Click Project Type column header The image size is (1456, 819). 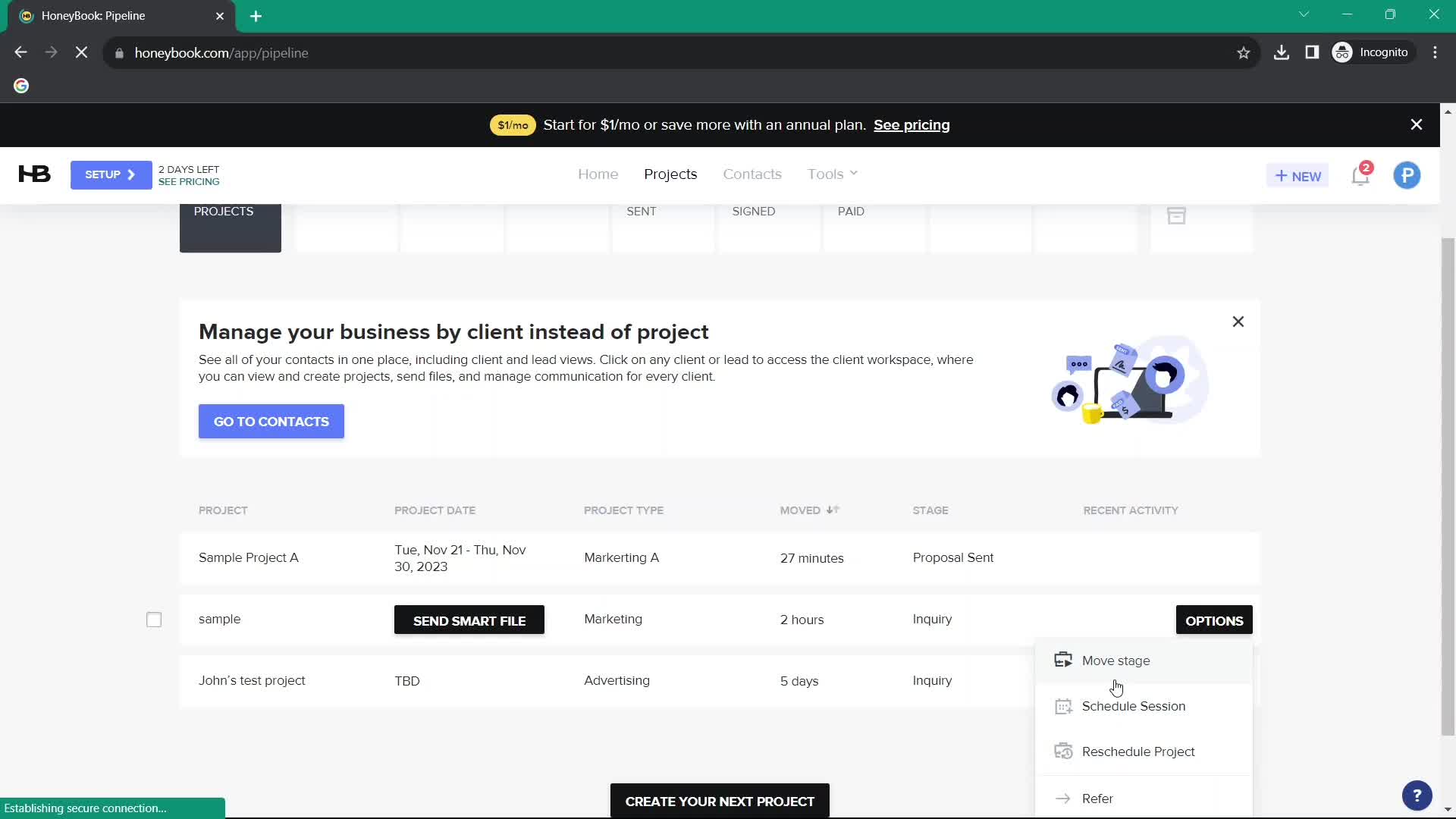pyautogui.click(x=623, y=510)
